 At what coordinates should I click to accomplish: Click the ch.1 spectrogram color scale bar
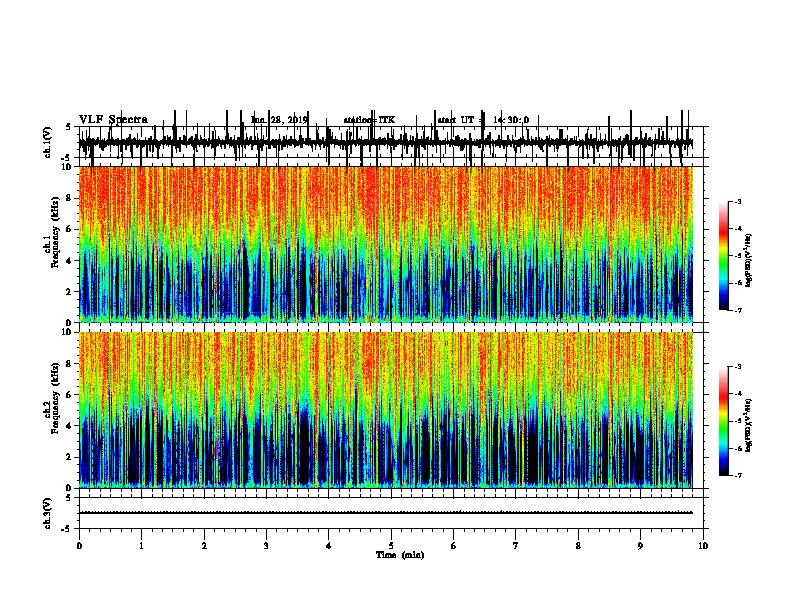(724, 256)
